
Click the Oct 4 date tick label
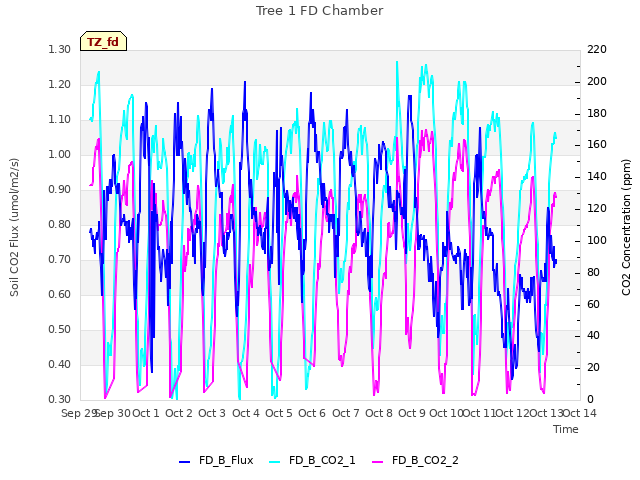[x=246, y=413]
